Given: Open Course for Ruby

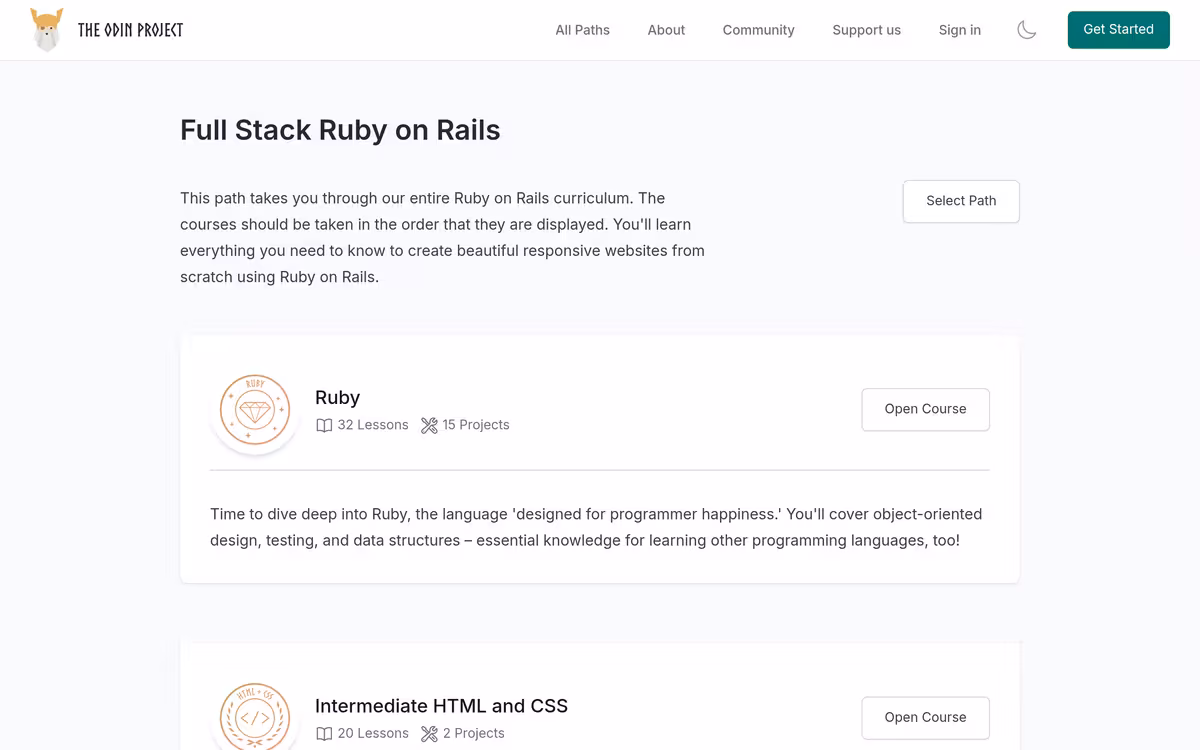Looking at the screenshot, I should pyautogui.click(x=925, y=409).
